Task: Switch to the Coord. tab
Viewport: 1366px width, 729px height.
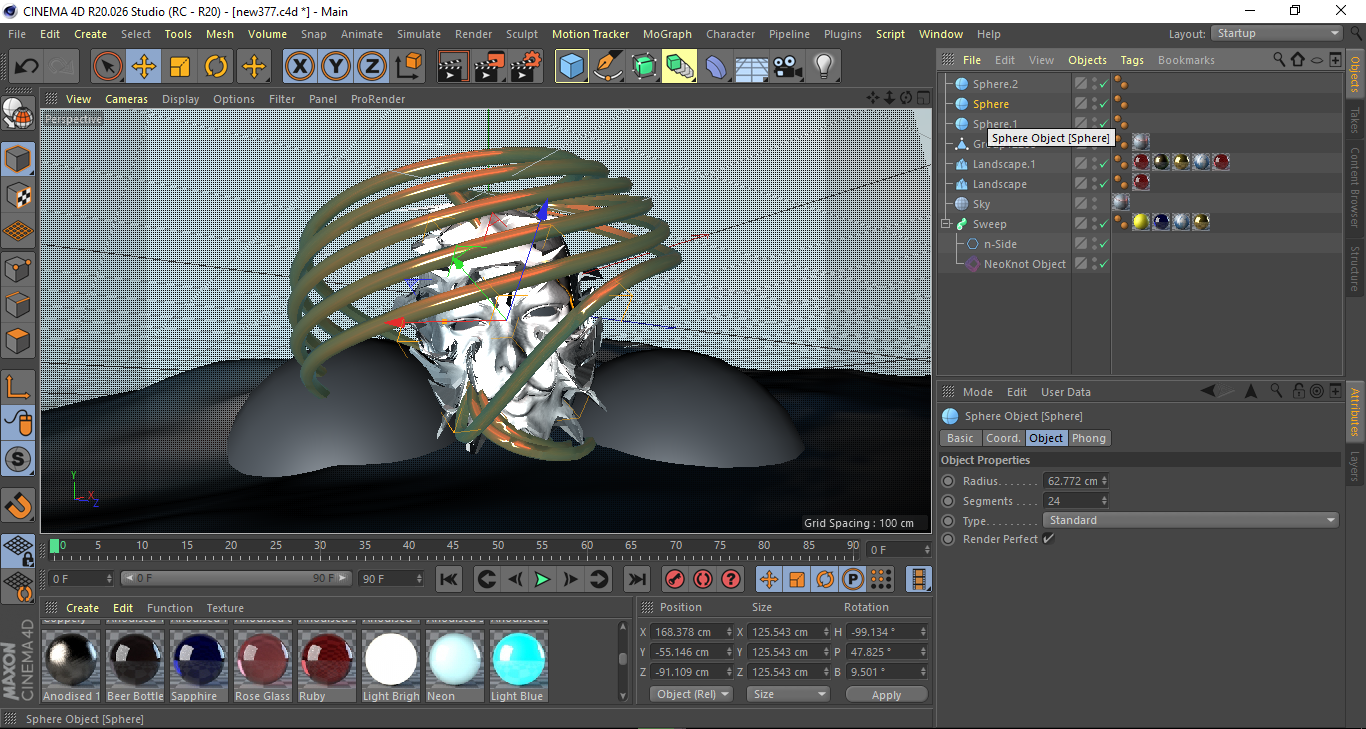Action: pyautogui.click(x=1003, y=438)
